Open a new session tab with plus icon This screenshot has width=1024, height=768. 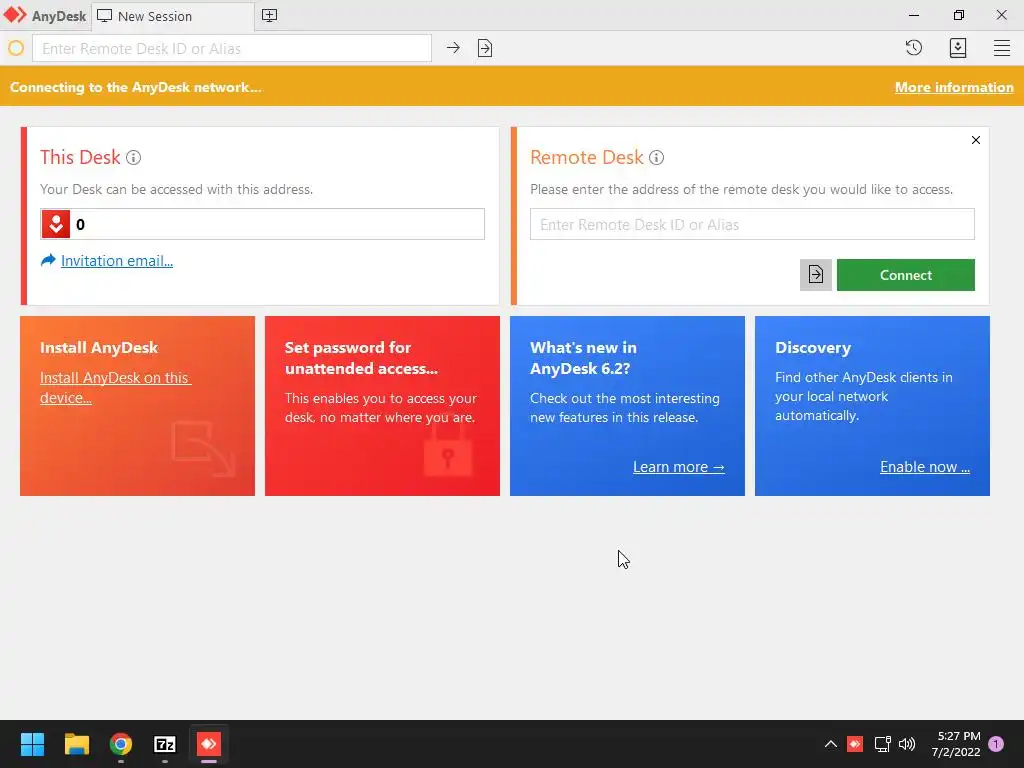(269, 16)
